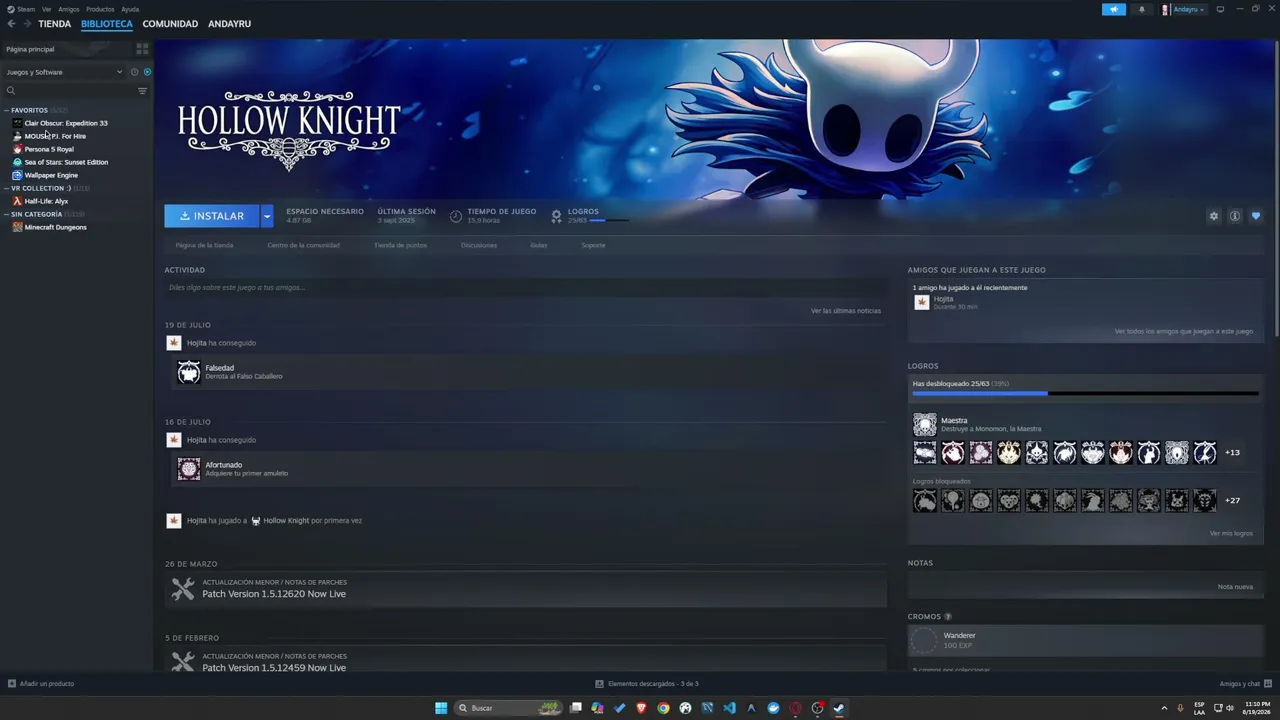
Task: Open Task View on the taskbar
Action: tap(575, 708)
